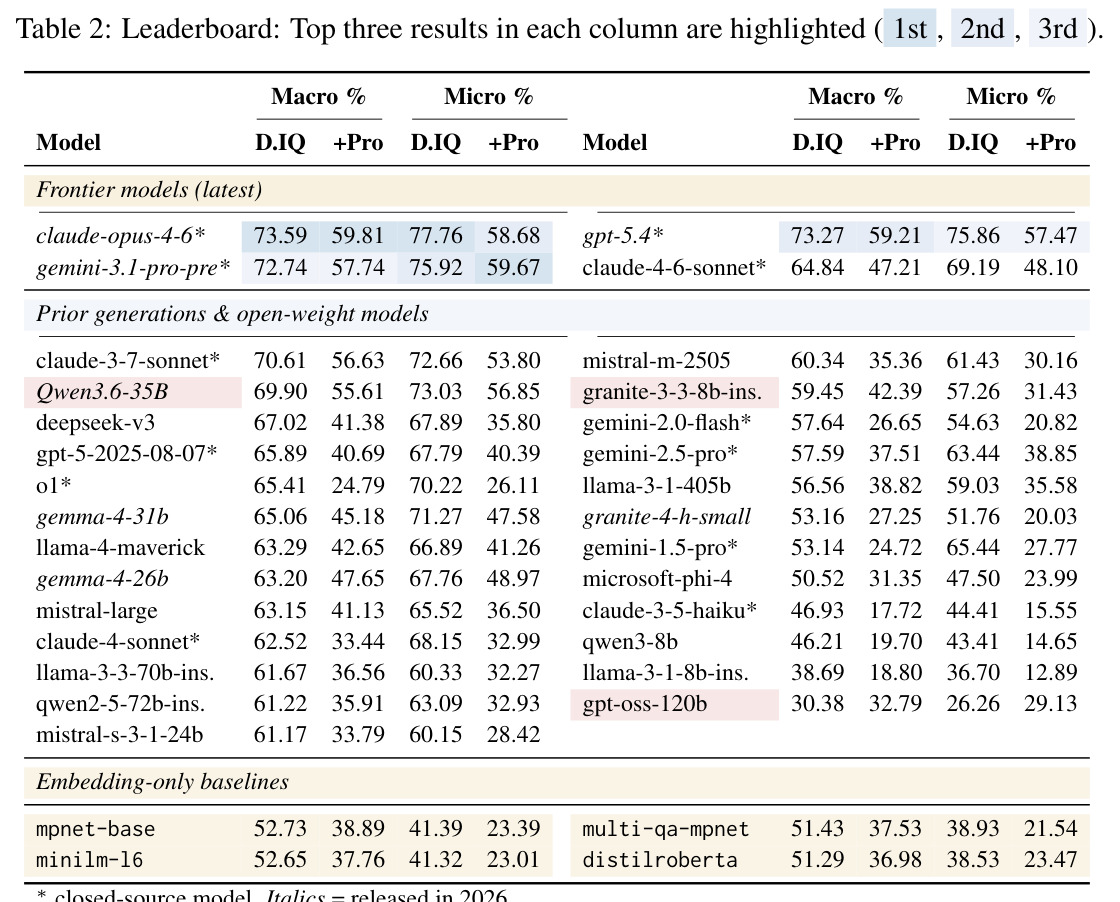Click the gemini-1.5-pro* model name
The height and width of the screenshot is (902, 1120).
[660, 548]
